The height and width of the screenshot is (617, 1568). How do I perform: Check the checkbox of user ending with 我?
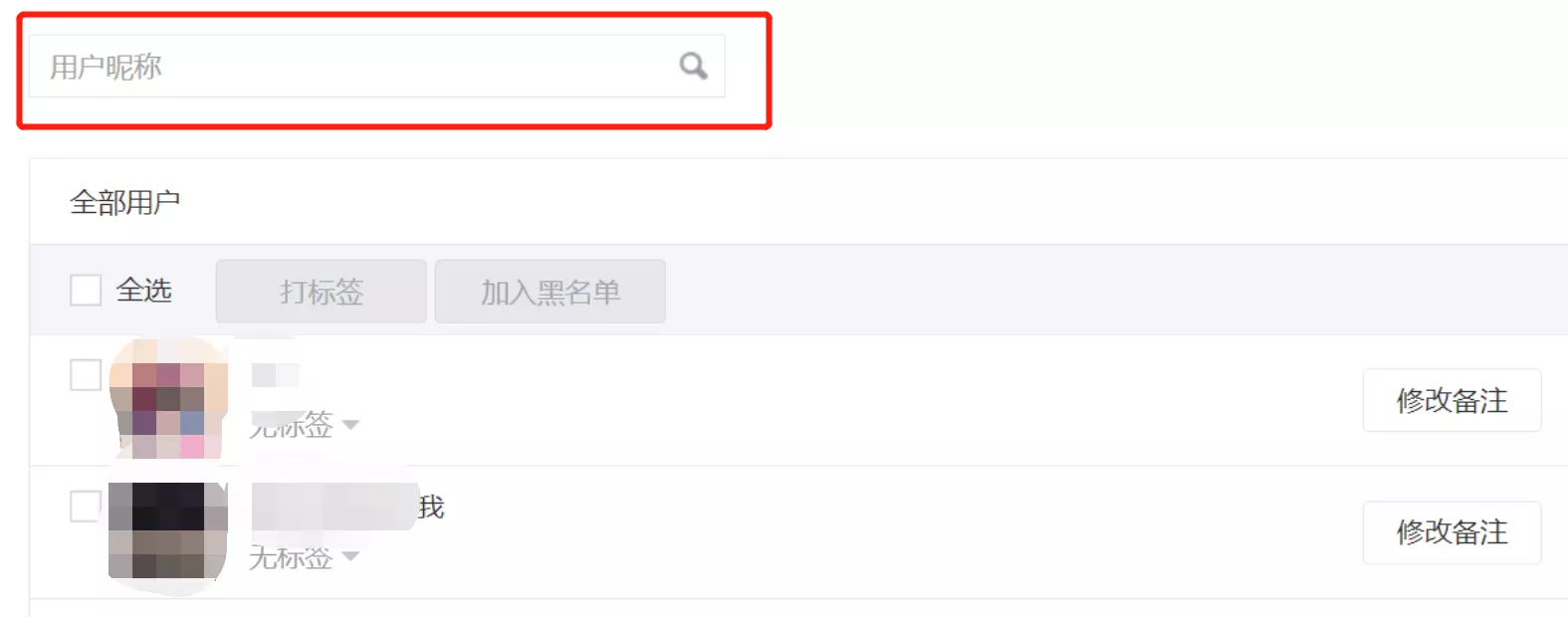pyautogui.click(x=86, y=506)
